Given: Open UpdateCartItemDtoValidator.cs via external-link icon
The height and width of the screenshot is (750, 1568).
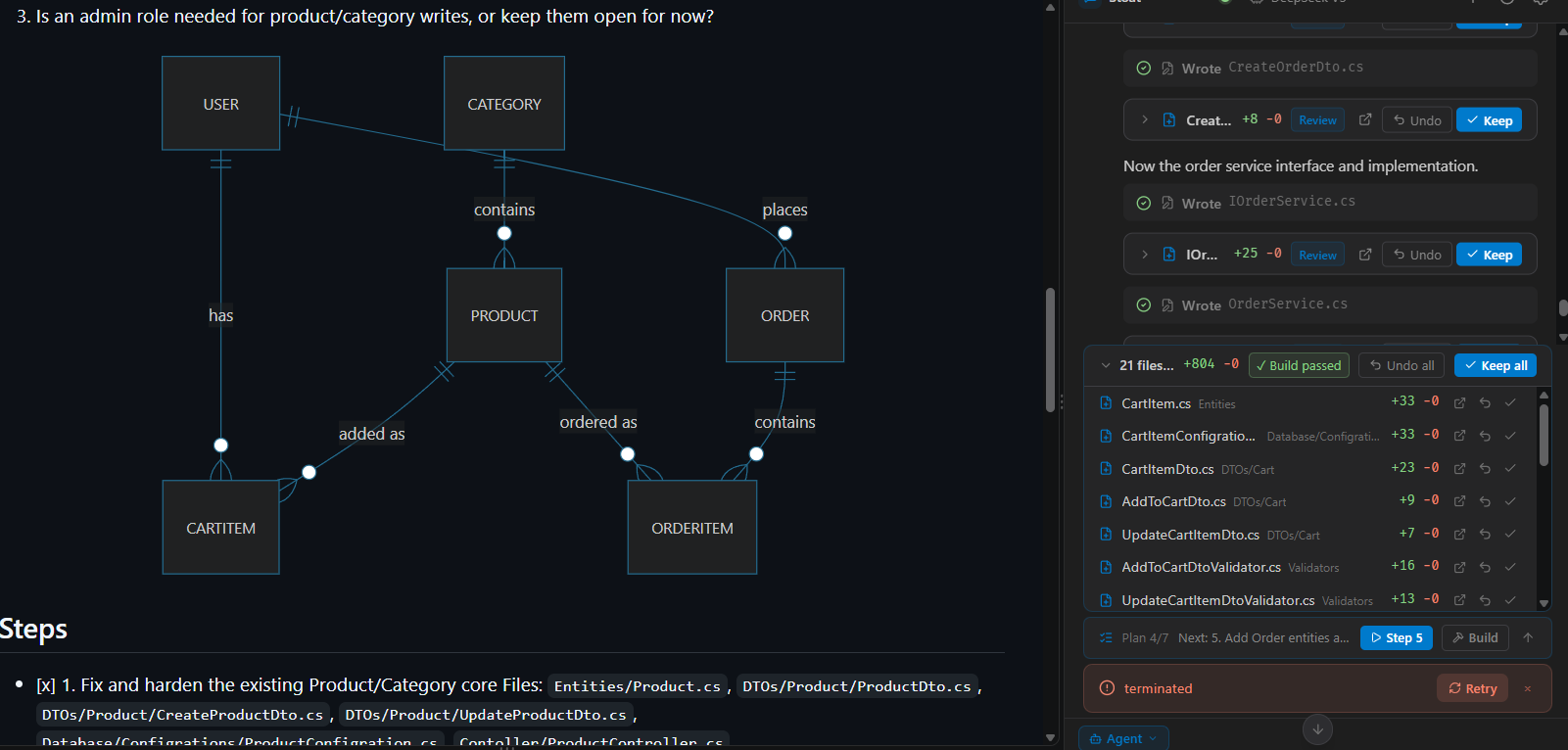Looking at the screenshot, I should click(1459, 599).
